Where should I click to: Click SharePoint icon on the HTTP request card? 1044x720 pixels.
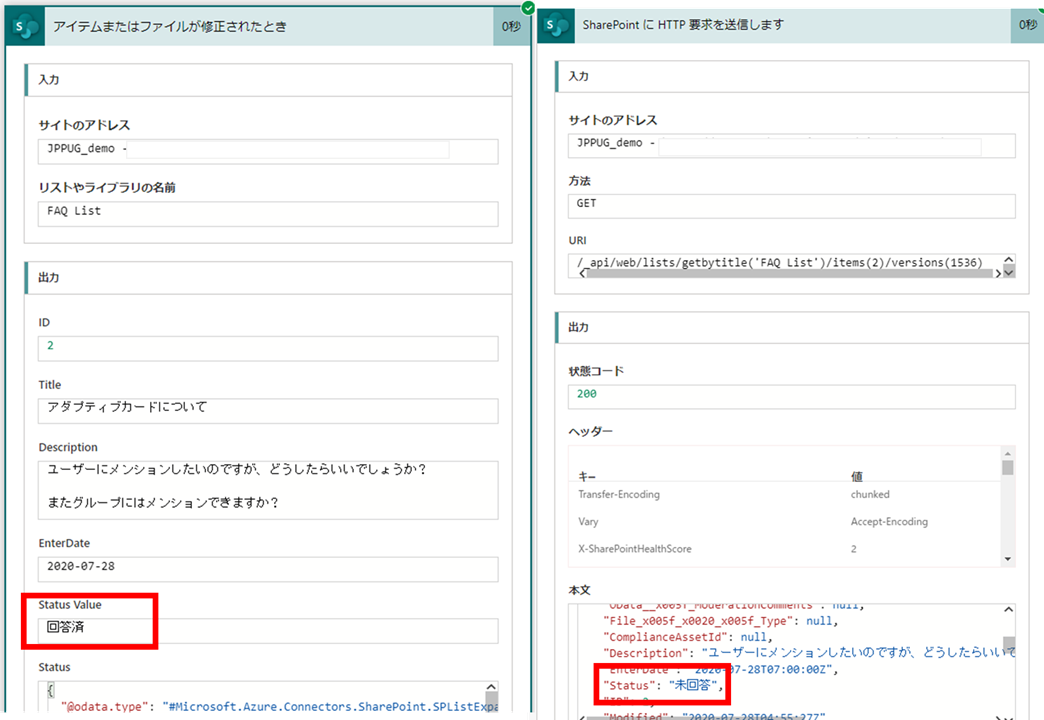556,26
